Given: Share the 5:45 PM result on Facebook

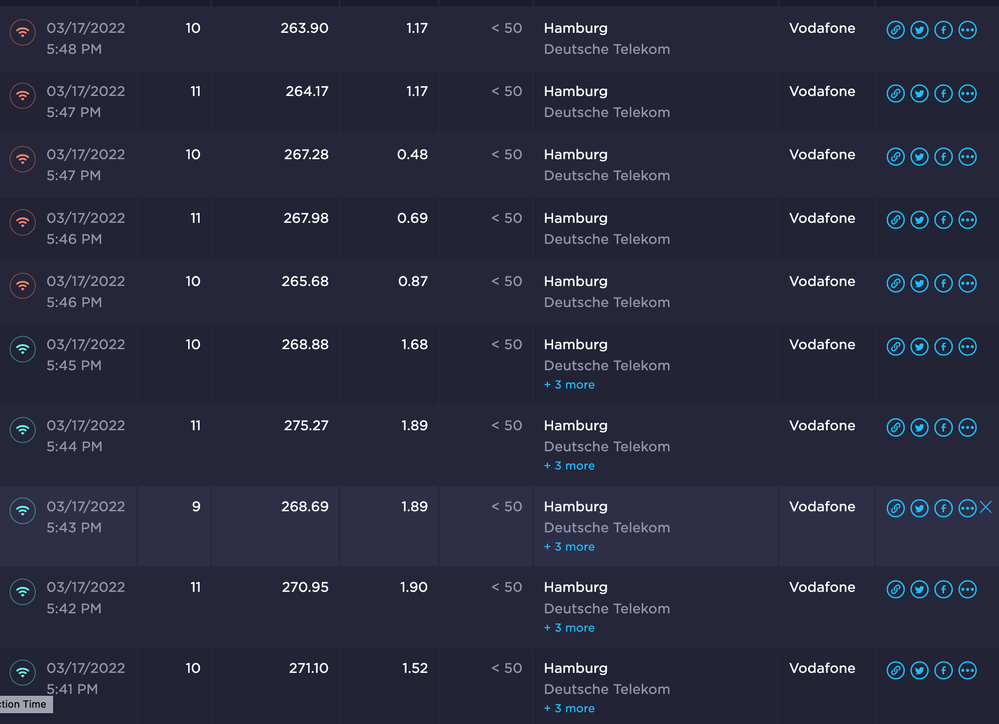Looking at the screenshot, I should (x=943, y=347).
